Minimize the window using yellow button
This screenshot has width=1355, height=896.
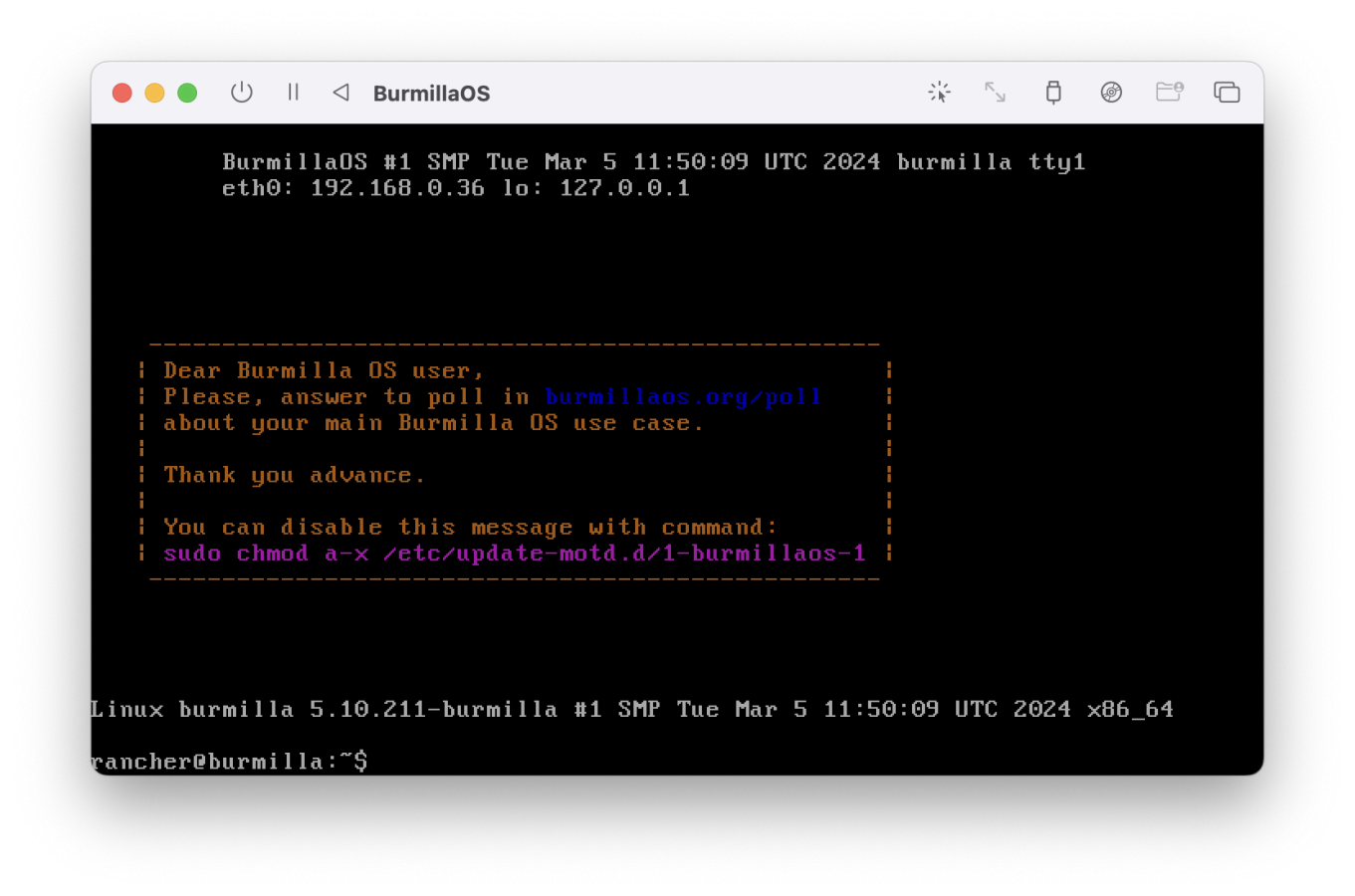click(154, 93)
